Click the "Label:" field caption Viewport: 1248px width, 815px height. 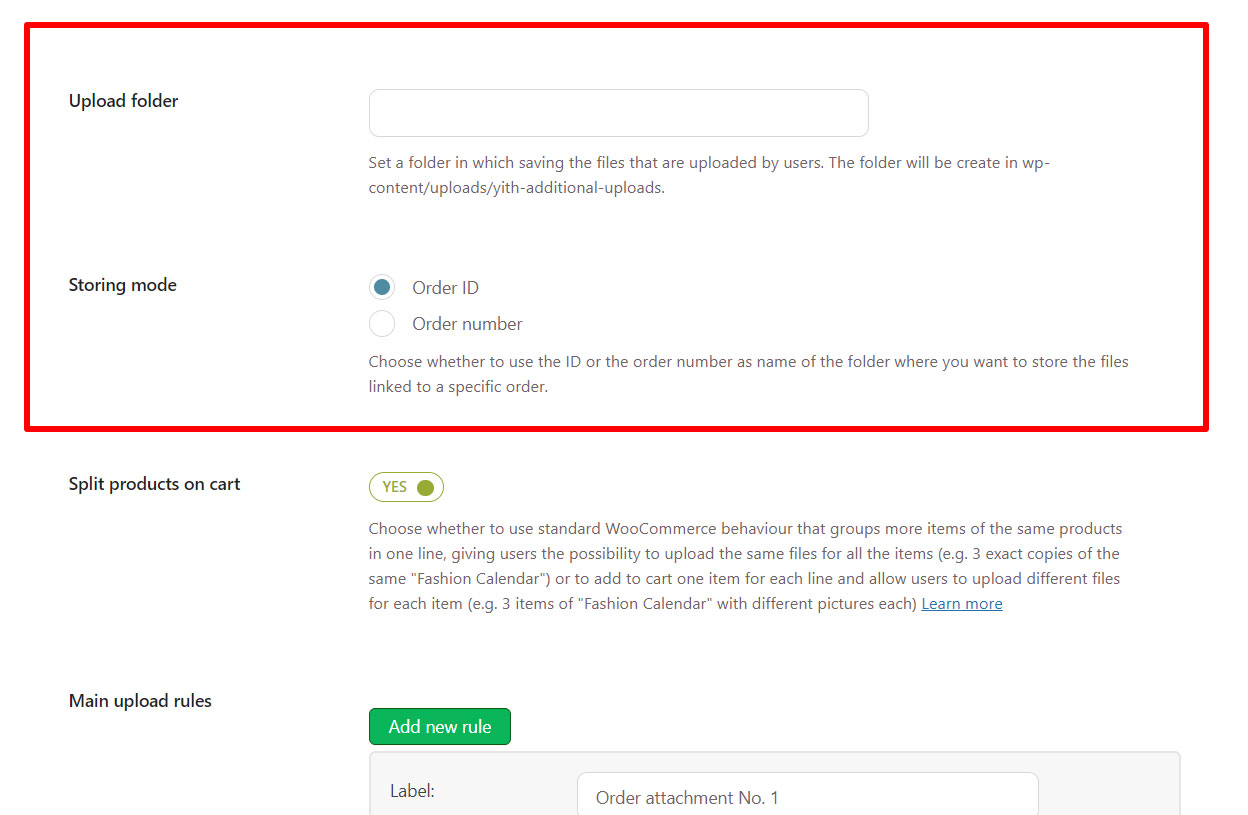pos(412,791)
